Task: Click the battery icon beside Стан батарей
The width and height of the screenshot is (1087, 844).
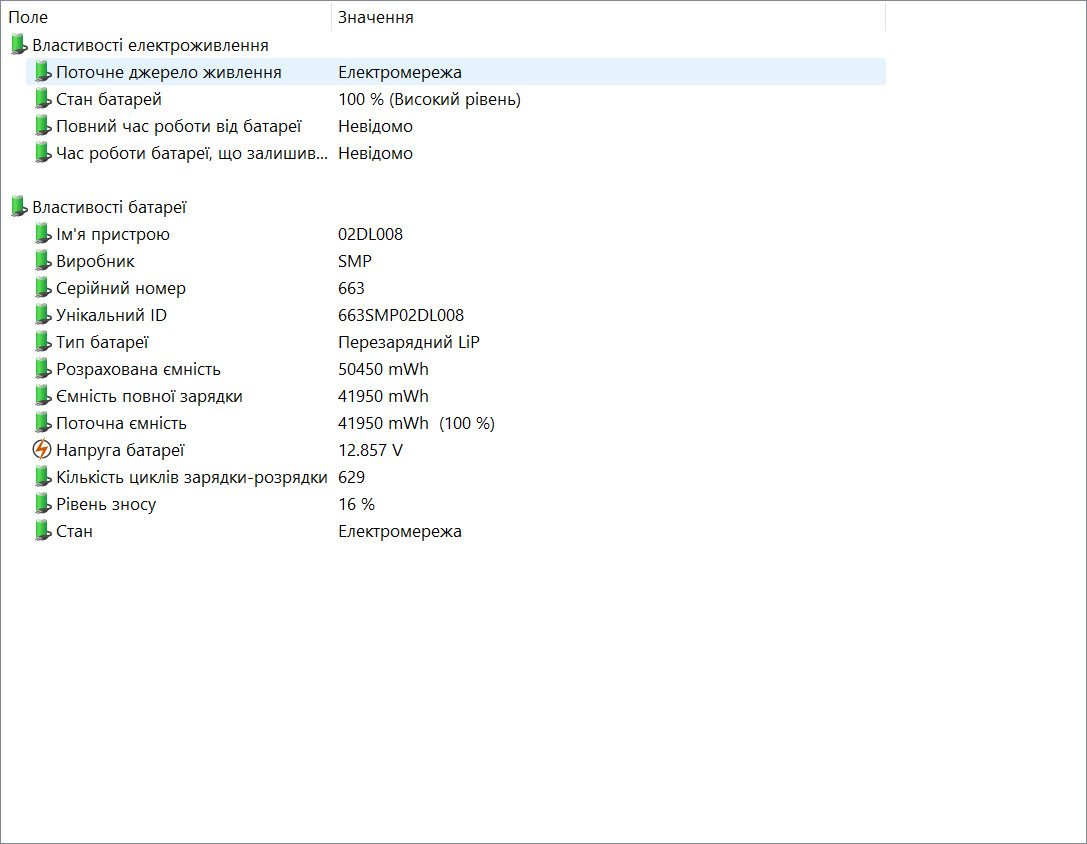Action: coord(43,99)
